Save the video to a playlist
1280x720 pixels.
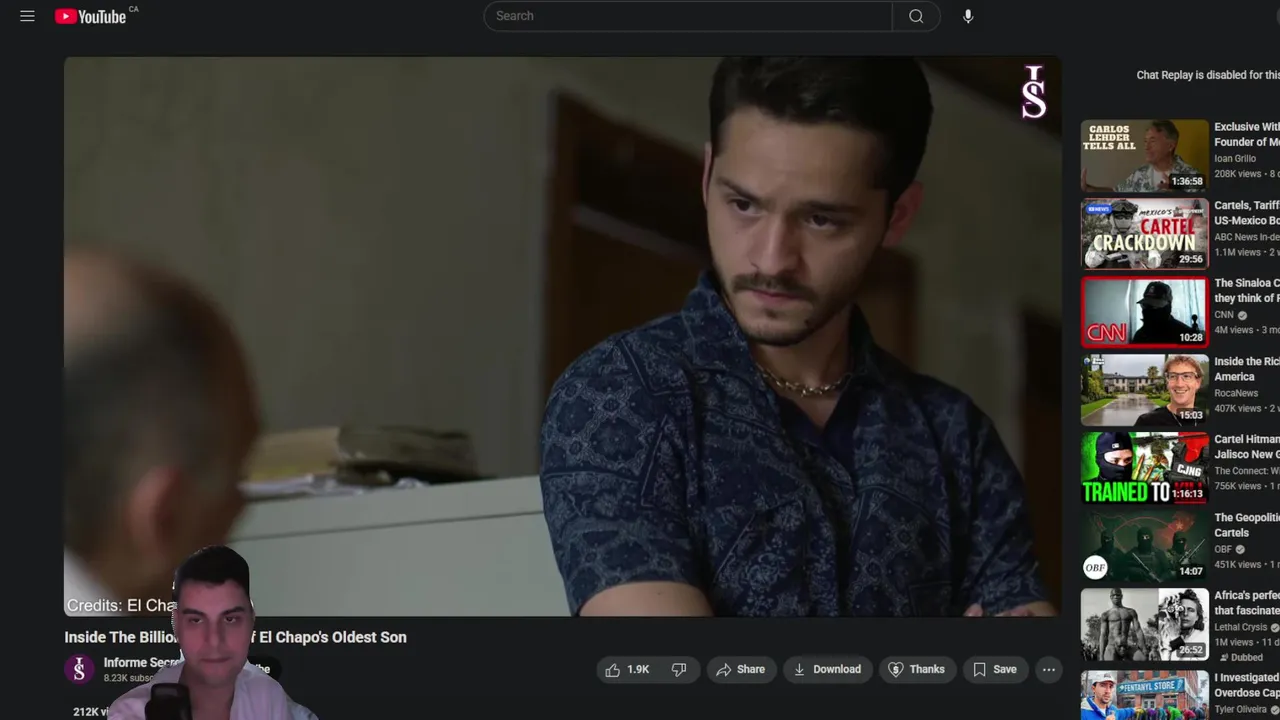tap(995, 670)
